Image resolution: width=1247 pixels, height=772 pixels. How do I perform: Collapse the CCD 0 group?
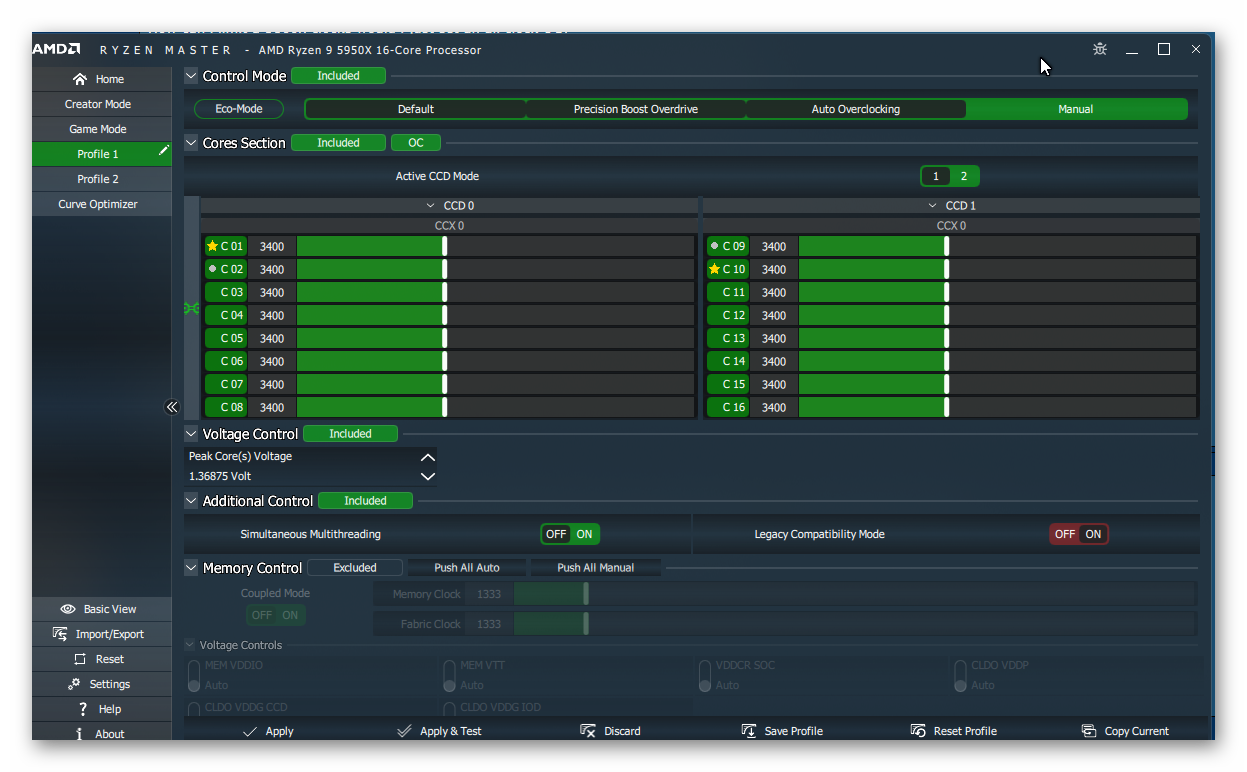click(431, 205)
